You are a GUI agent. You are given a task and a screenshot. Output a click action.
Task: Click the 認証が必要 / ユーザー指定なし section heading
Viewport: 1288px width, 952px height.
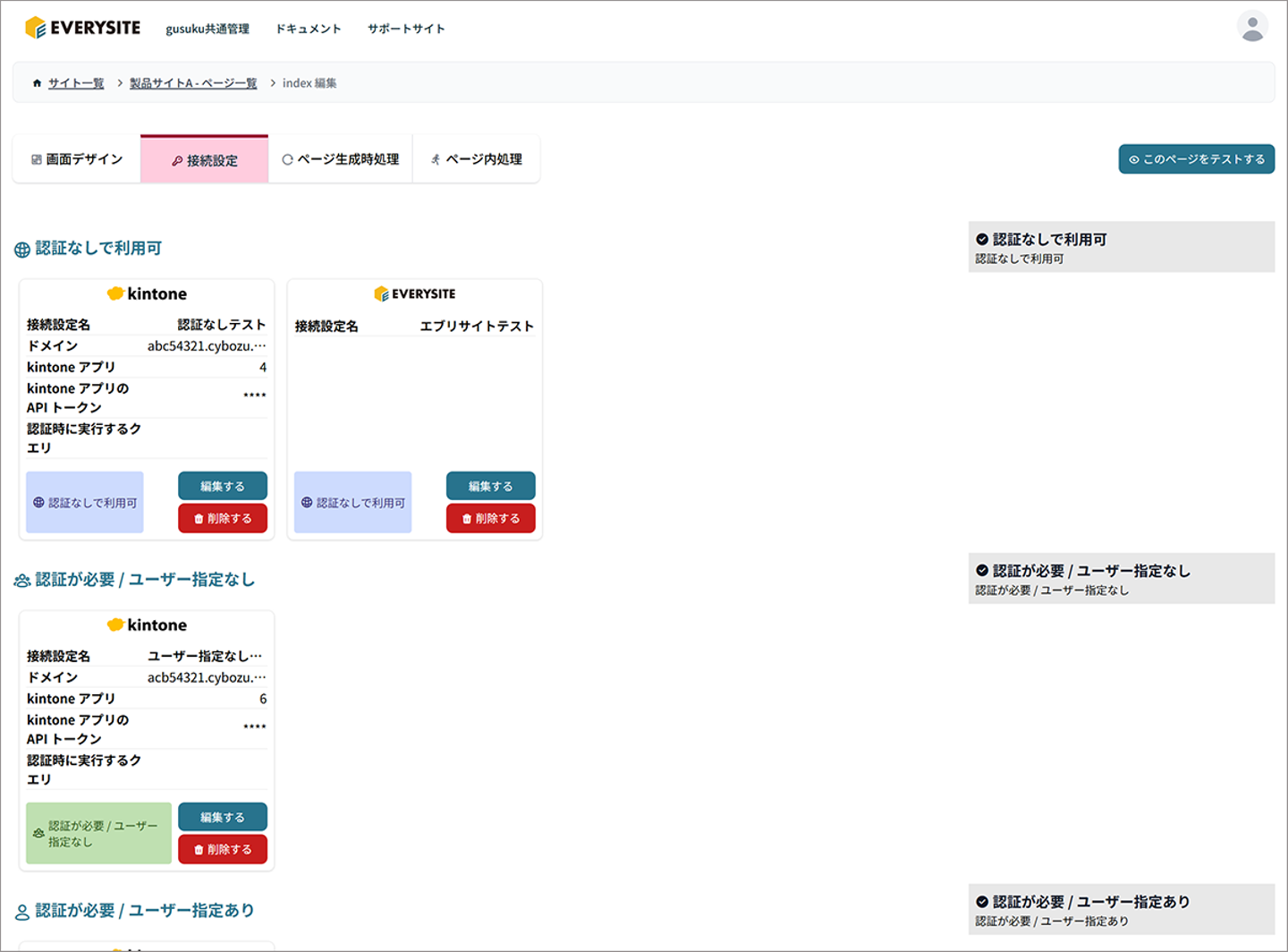145,580
